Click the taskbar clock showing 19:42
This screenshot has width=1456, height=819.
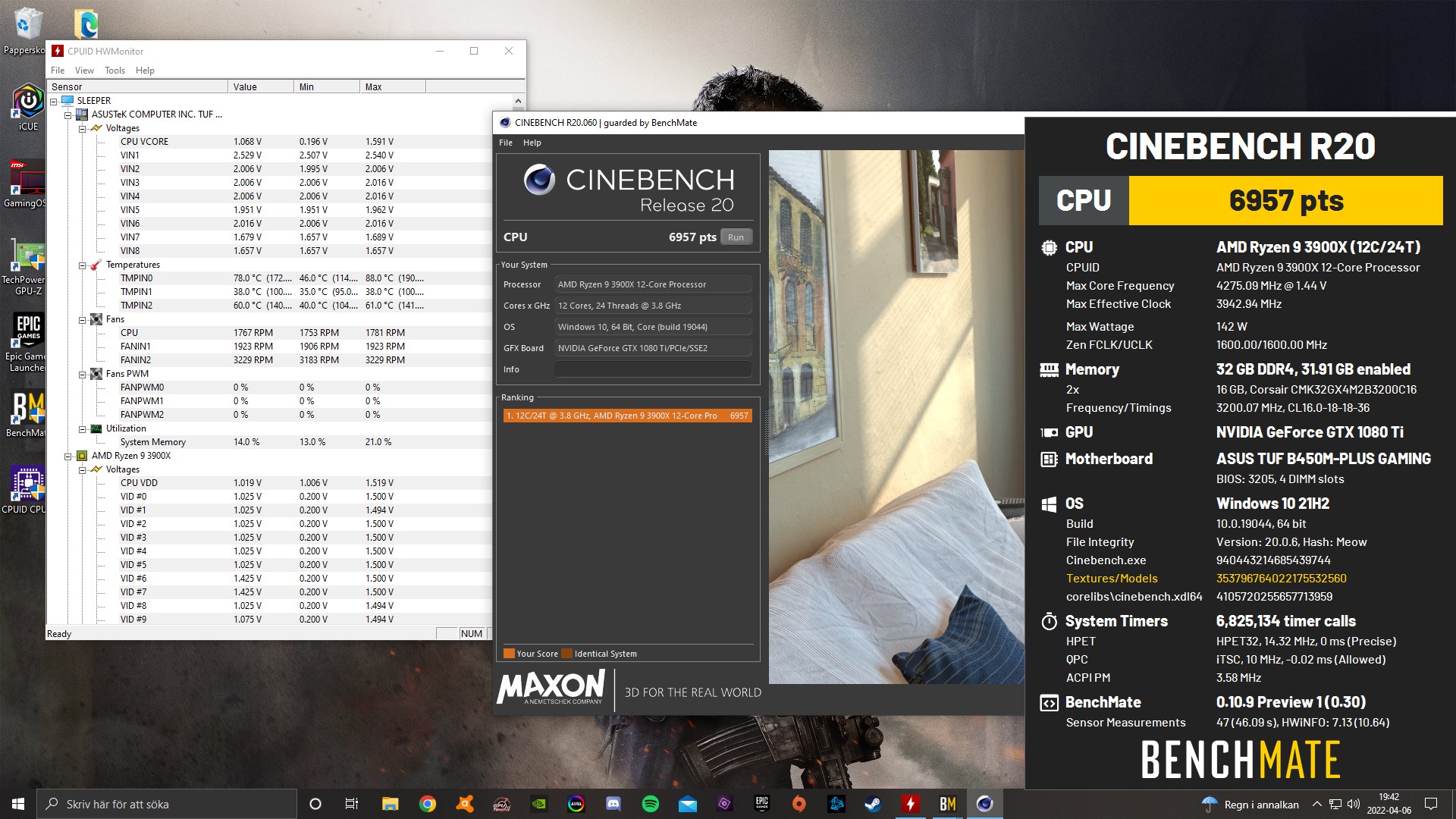click(x=1389, y=804)
